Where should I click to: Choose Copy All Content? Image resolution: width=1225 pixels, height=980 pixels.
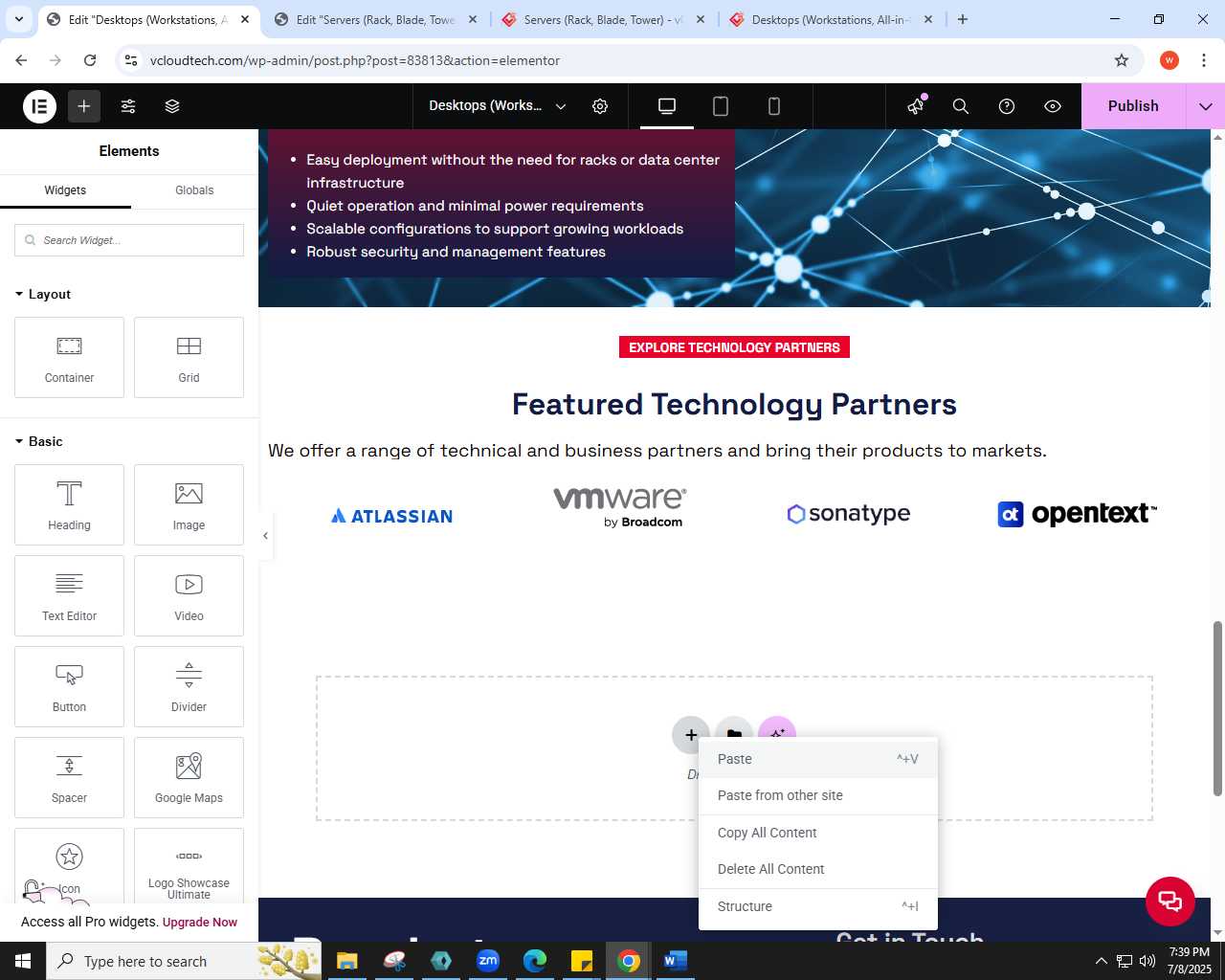(818, 833)
